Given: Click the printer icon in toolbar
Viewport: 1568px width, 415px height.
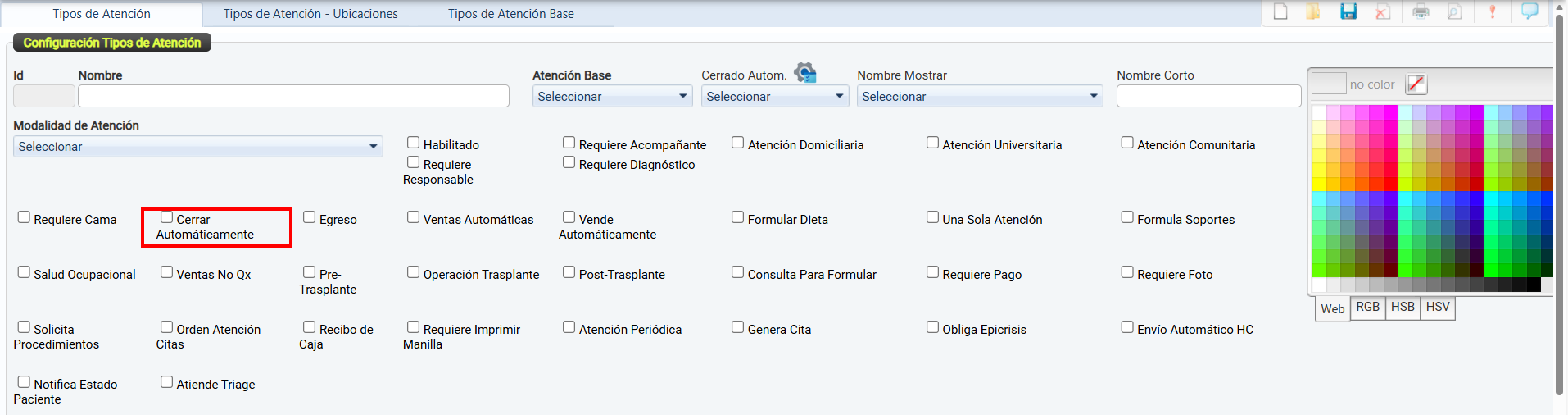Looking at the screenshot, I should tap(1421, 11).
